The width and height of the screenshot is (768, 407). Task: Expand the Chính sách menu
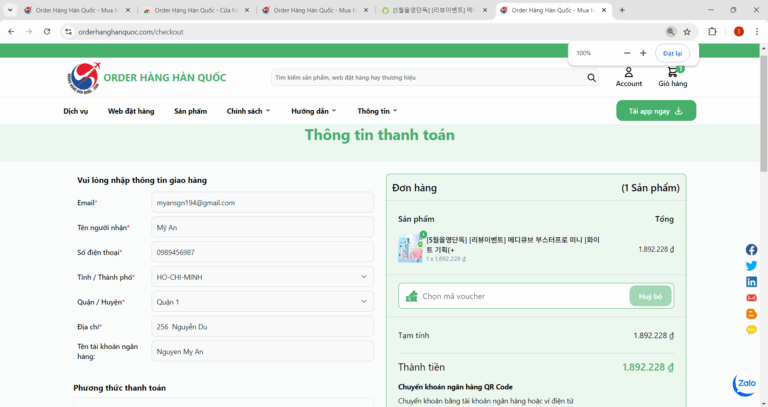click(248, 111)
